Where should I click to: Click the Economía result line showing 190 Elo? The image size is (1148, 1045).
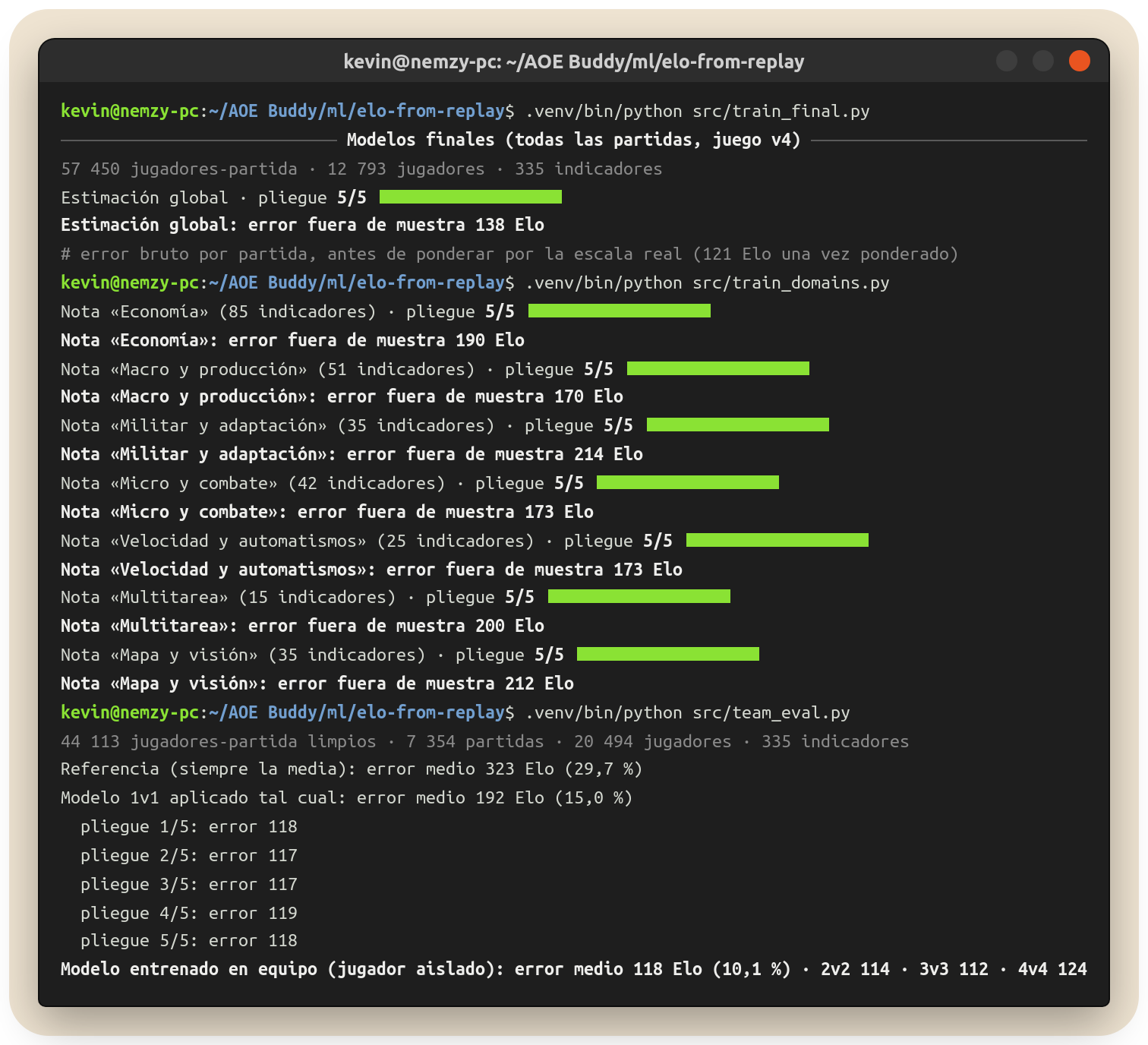292,340
